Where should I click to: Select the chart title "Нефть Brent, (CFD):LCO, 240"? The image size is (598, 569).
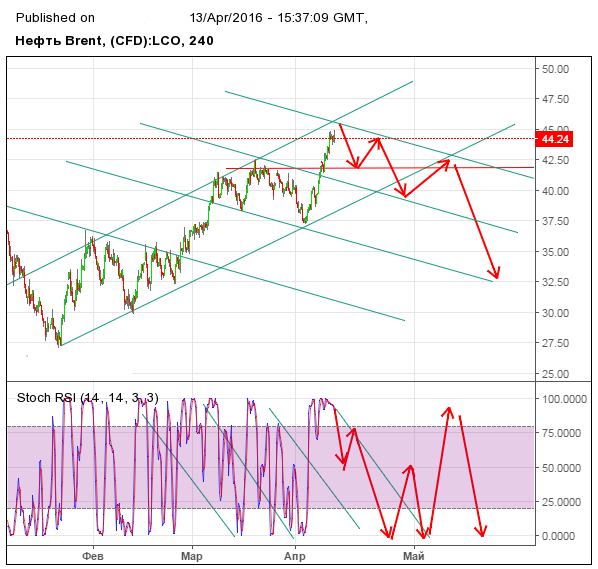click(x=114, y=40)
